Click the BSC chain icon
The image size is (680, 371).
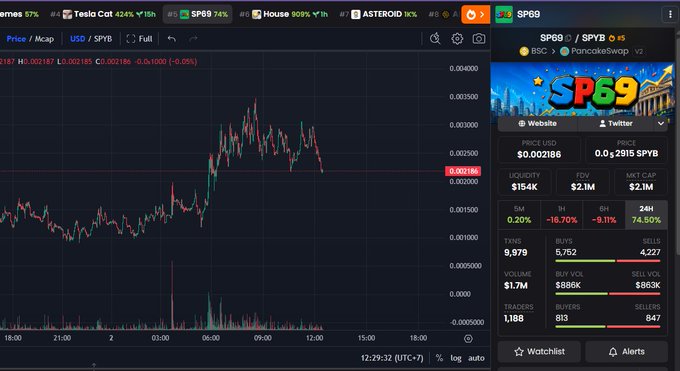524,51
